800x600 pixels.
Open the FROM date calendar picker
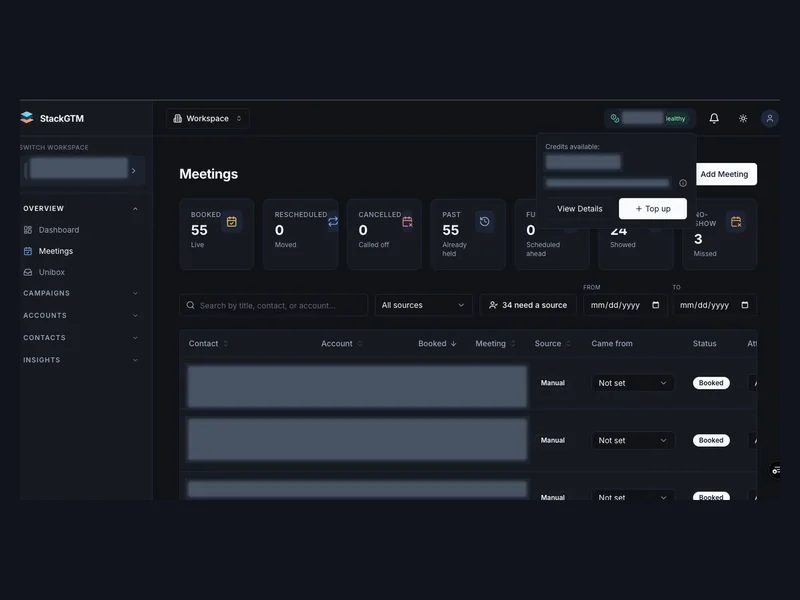click(656, 305)
